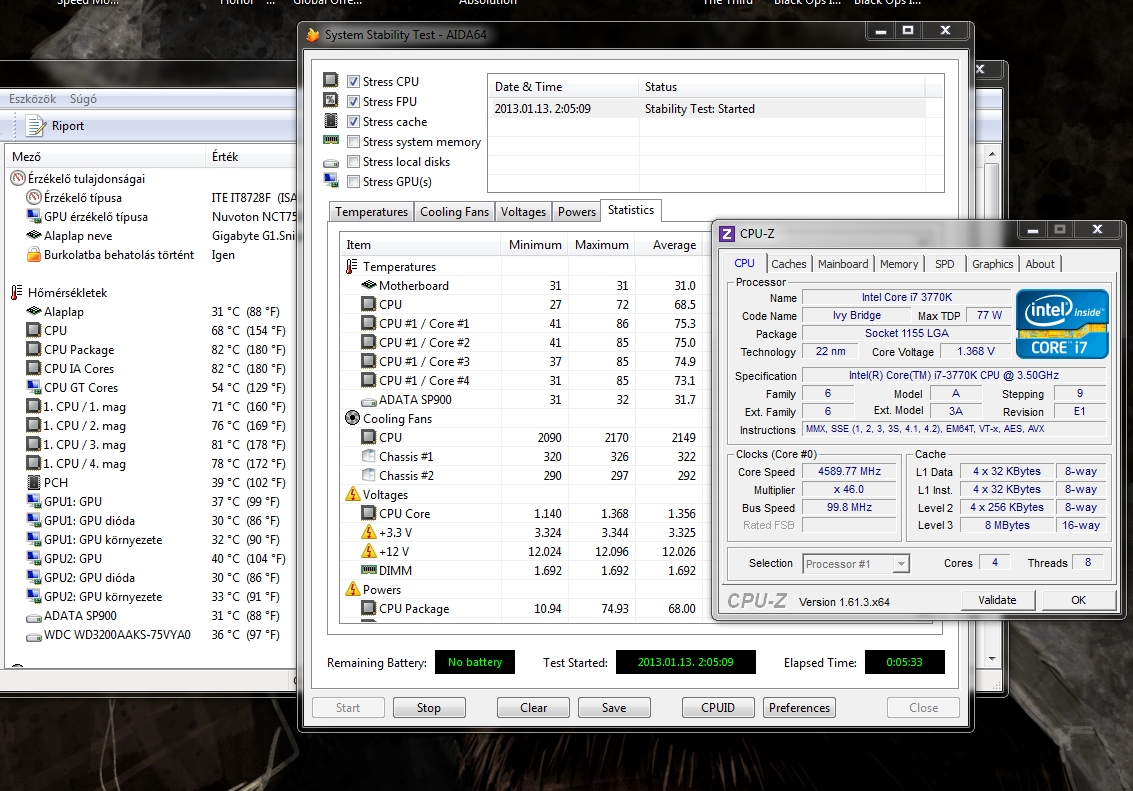Click the PCH chip icon
Image resolution: width=1133 pixels, height=791 pixels.
pos(33,482)
